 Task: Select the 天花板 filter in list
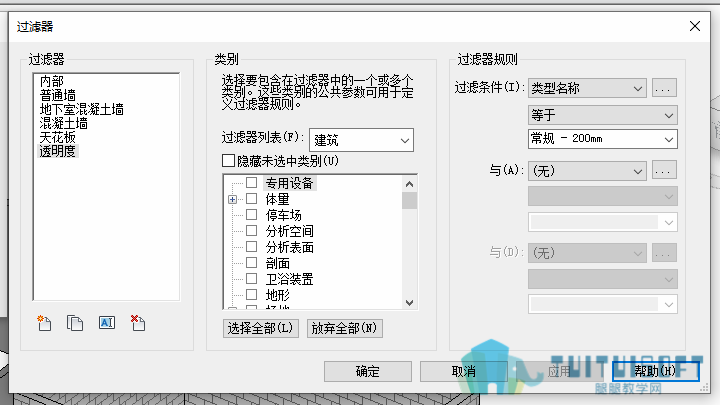pyautogui.click(x=57, y=137)
